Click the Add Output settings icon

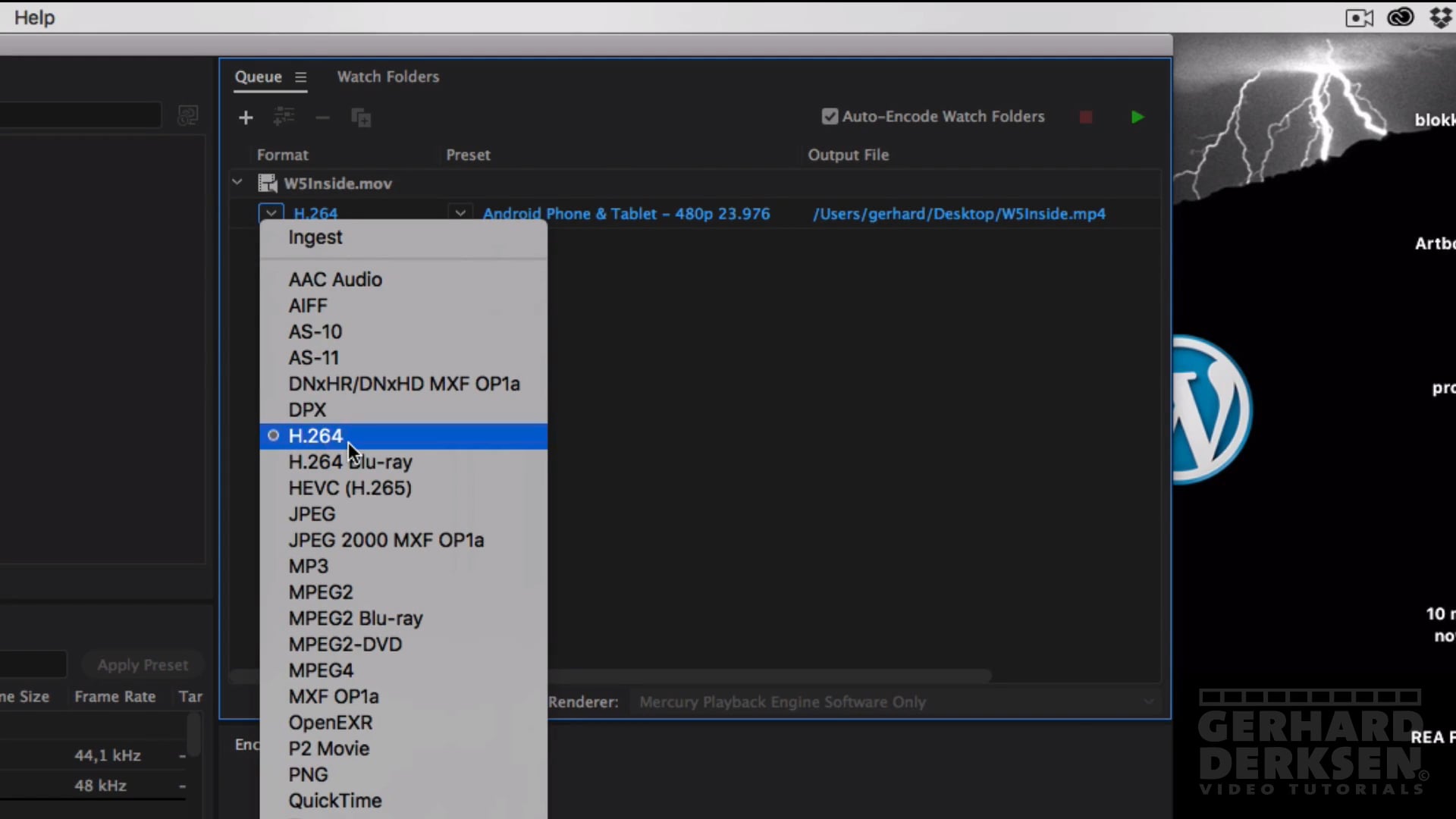pos(284,117)
